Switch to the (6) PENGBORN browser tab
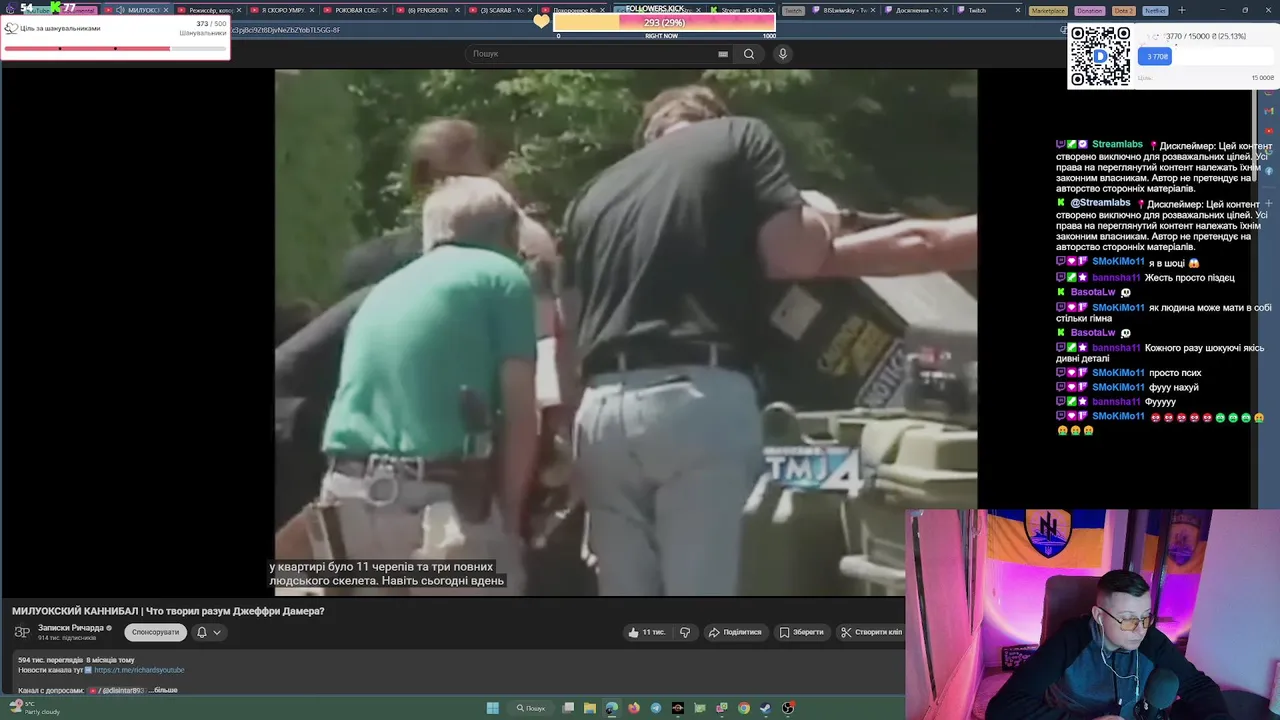The image size is (1280, 720). pyautogui.click(x=428, y=10)
